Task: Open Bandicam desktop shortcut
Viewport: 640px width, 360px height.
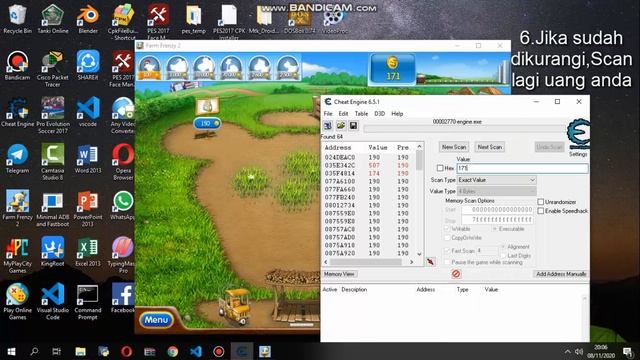Action: coord(17,65)
